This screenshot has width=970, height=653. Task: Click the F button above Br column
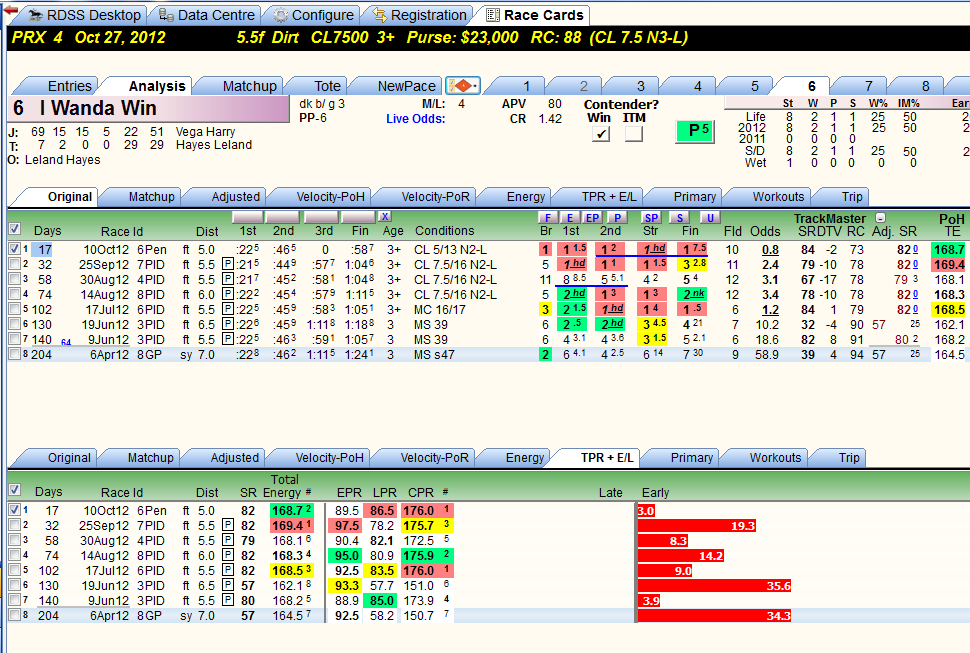tap(547, 217)
